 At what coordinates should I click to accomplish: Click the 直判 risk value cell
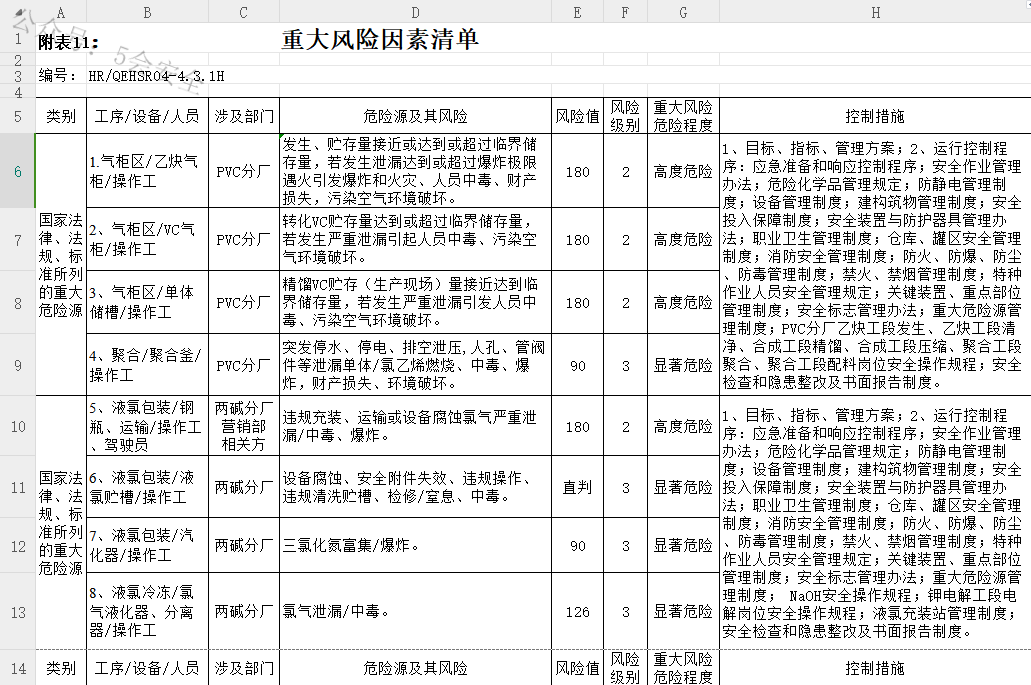pyautogui.click(x=577, y=487)
